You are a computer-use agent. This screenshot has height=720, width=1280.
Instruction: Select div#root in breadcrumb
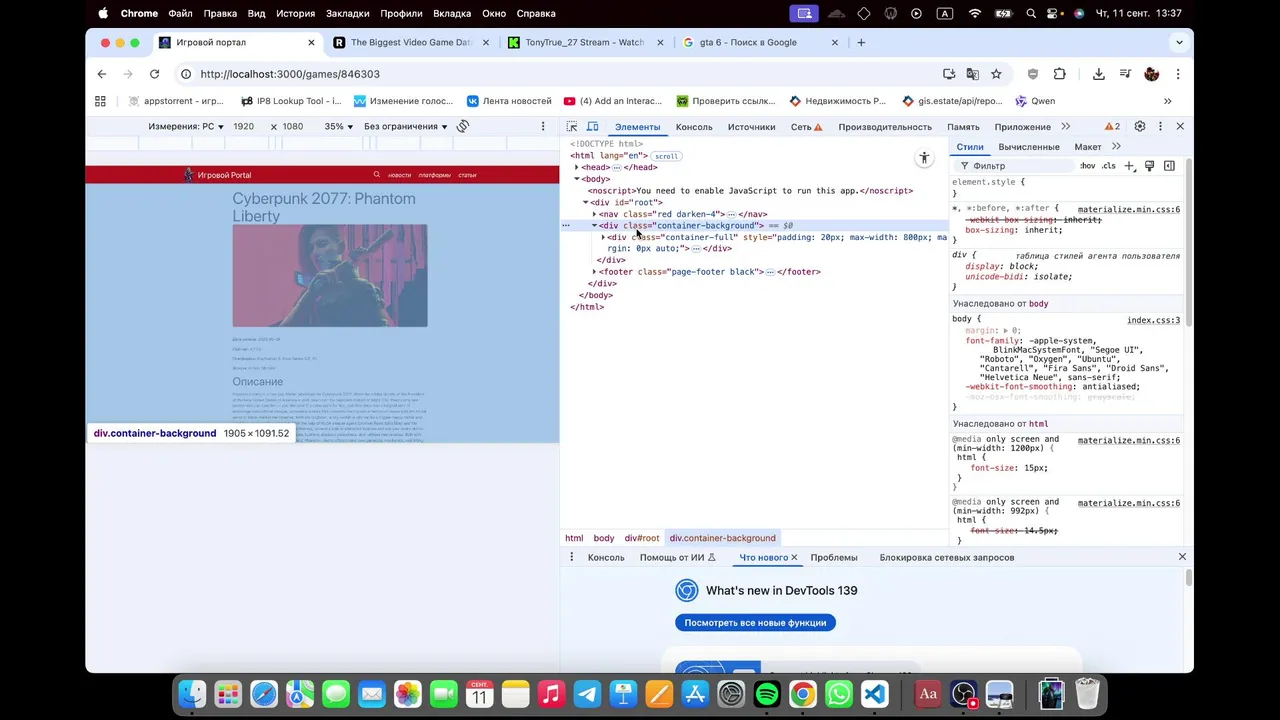point(641,538)
